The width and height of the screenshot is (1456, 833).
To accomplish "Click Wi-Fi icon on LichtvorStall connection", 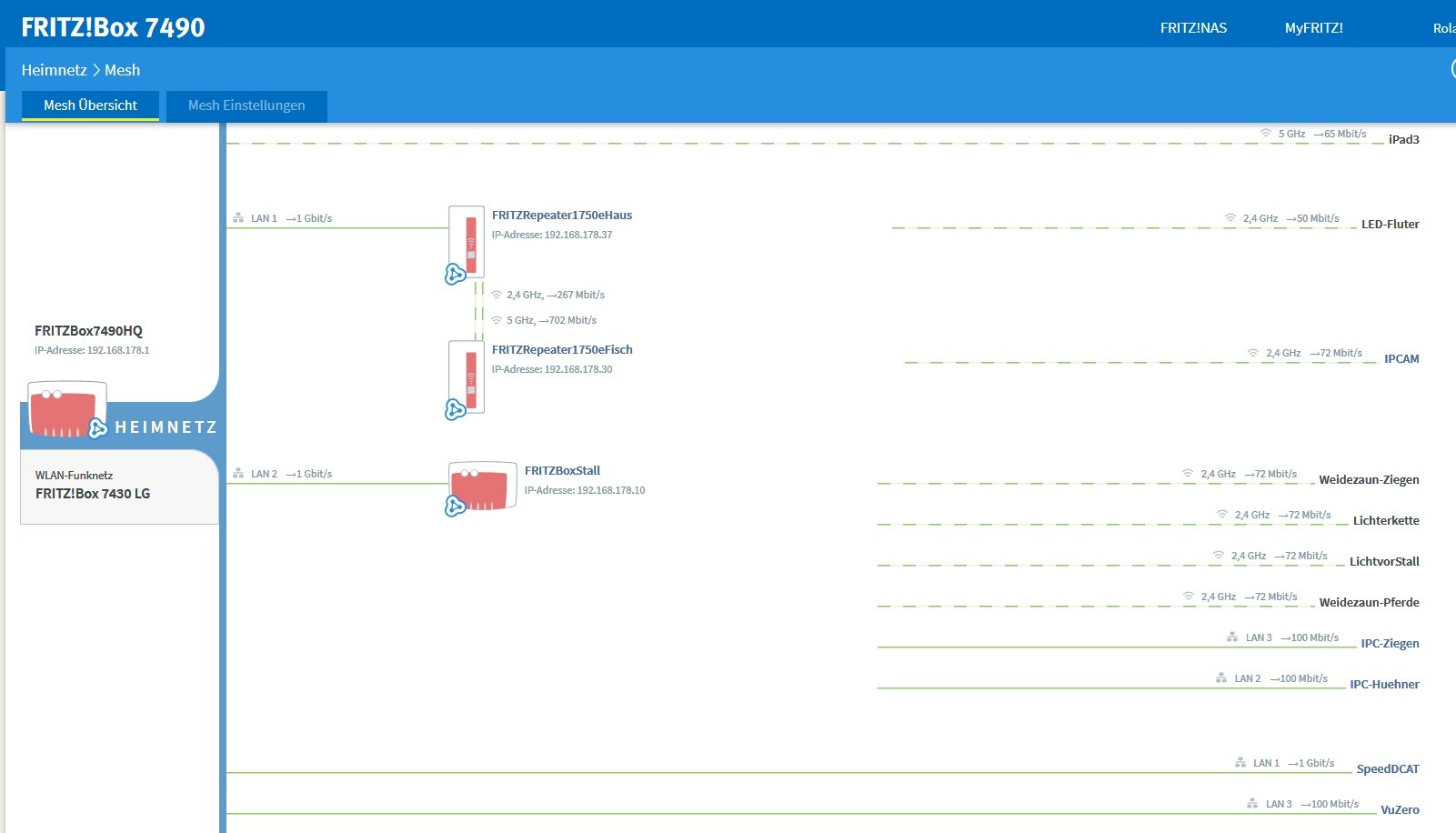I will point(1219,555).
